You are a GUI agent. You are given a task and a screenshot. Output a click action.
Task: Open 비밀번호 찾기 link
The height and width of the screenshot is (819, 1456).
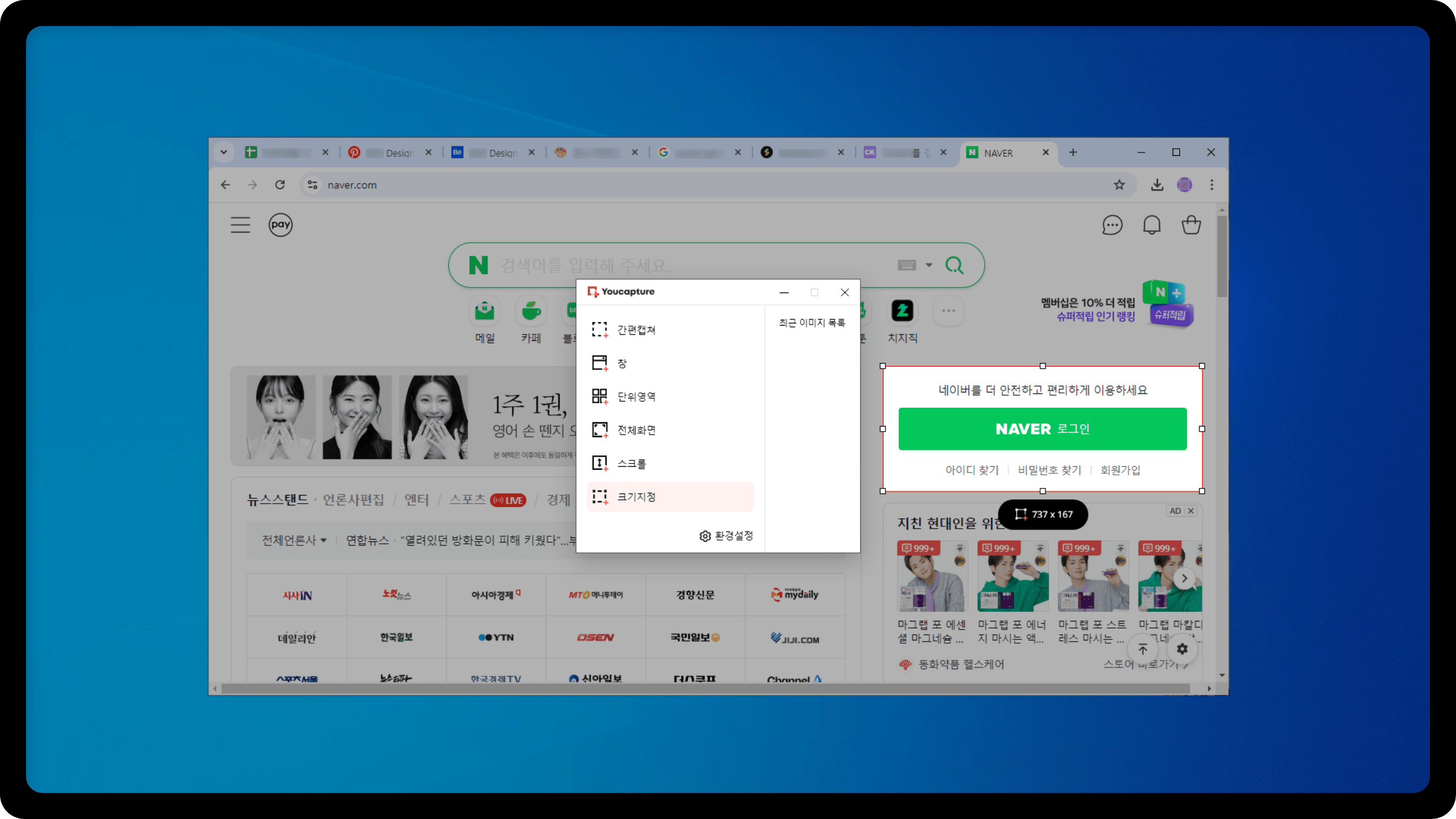coord(1049,470)
